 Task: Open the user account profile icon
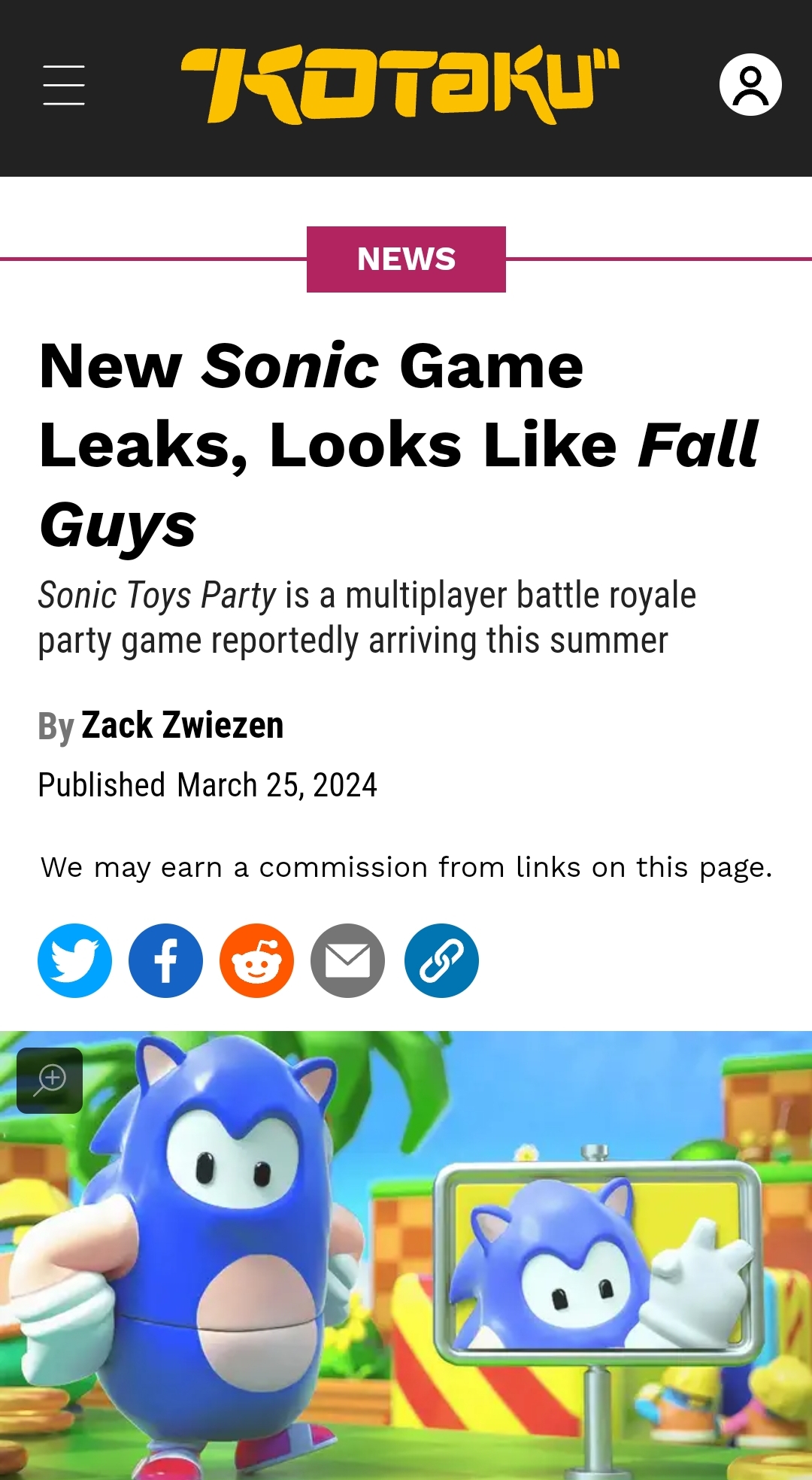coord(750,84)
